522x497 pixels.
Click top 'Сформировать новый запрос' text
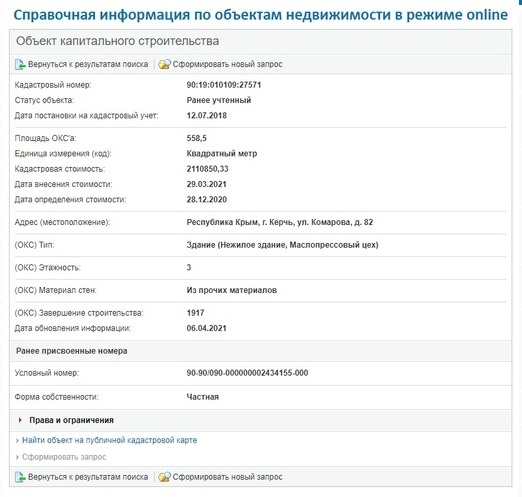click(227, 64)
